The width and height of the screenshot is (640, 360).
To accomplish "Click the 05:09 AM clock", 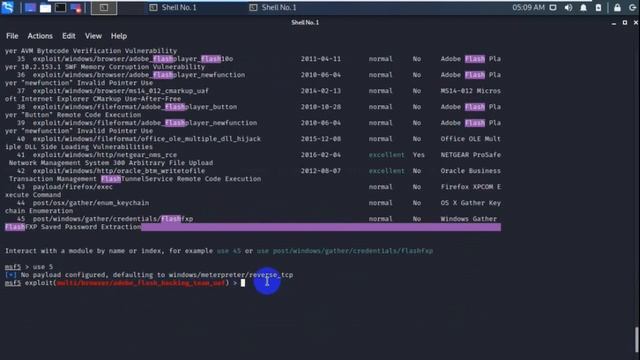I will [x=528, y=8].
